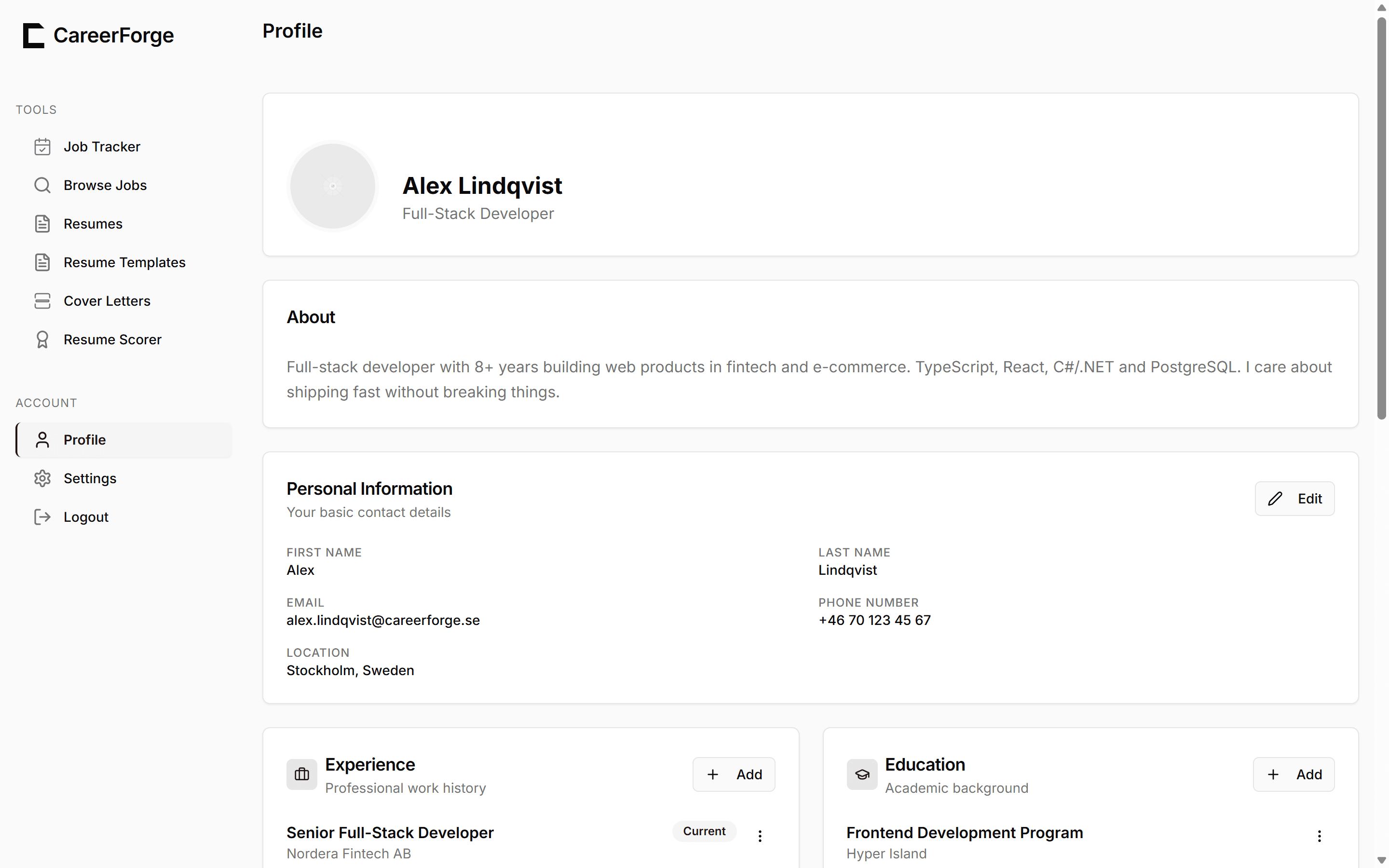Click the Cover Letters stacked icon
Viewport: 1389px width, 868px height.
coord(42,301)
